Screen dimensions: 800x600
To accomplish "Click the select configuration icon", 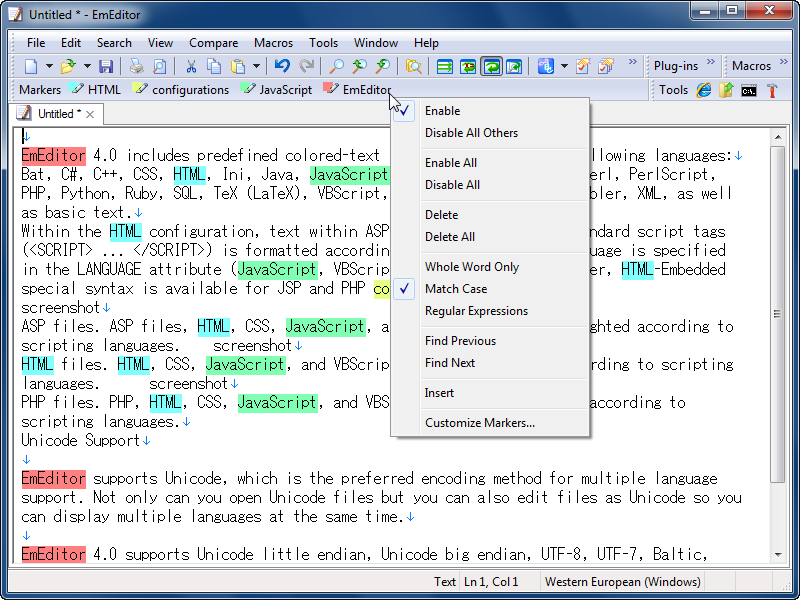I will coord(545,66).
